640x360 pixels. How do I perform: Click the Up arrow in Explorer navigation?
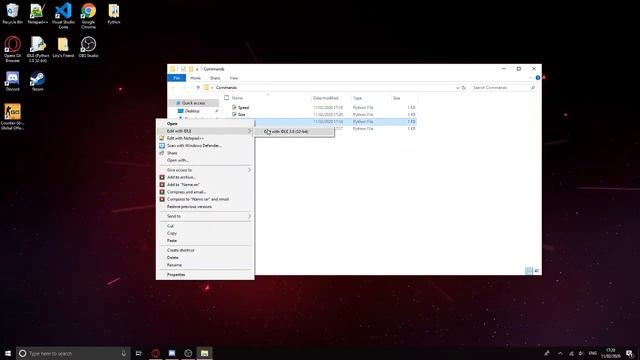click(198, 88)
